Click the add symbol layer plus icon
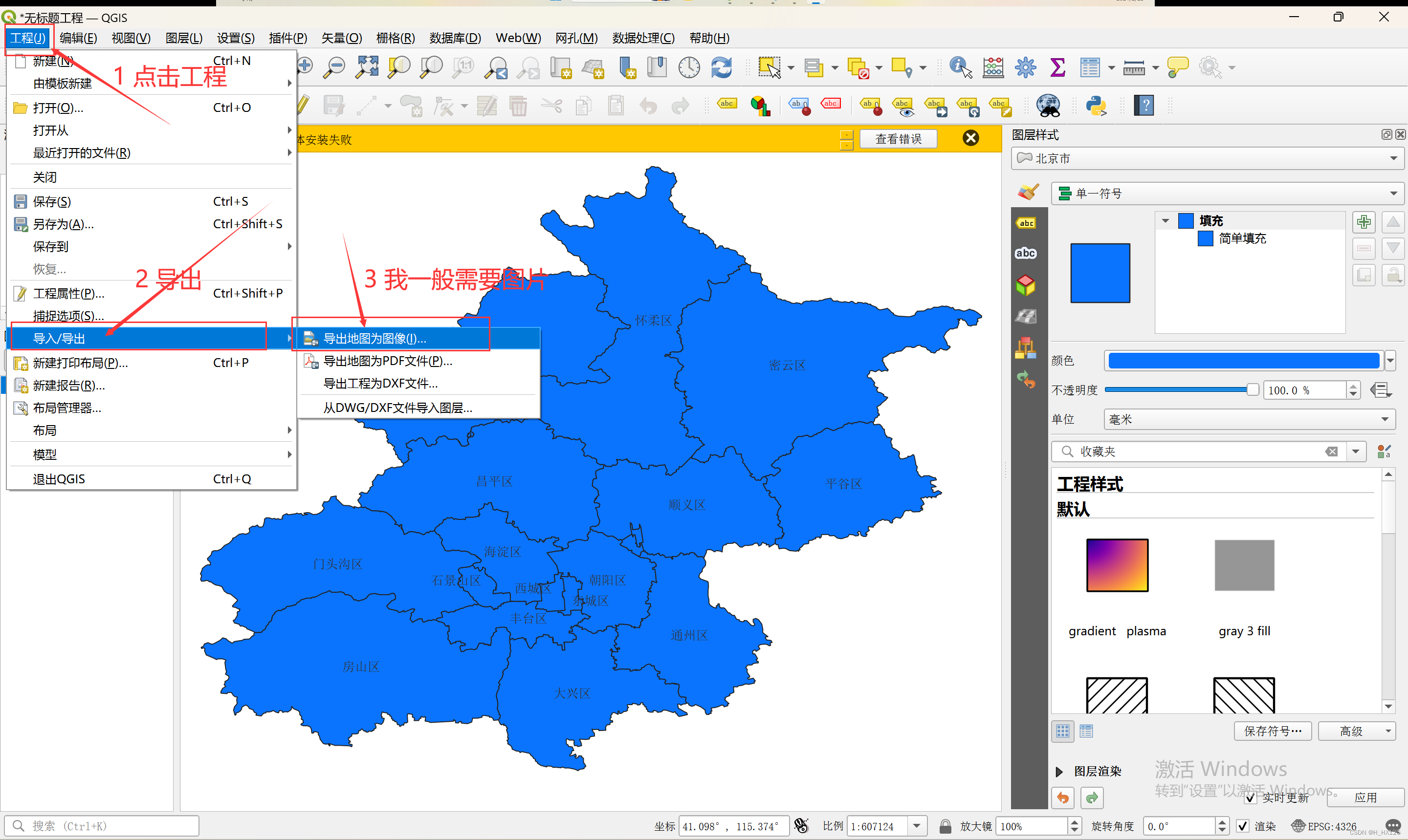The height and width of the screenshot is (840, 1408). [1364, 222]
